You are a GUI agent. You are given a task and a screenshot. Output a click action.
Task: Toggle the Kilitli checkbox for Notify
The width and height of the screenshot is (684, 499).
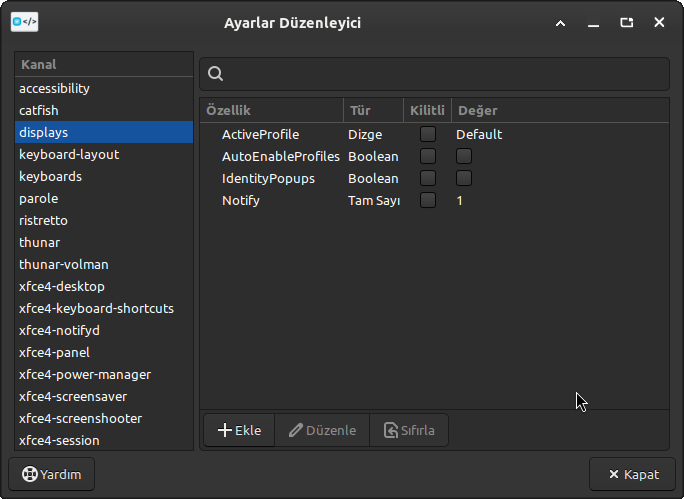click(x=428, y=200)
